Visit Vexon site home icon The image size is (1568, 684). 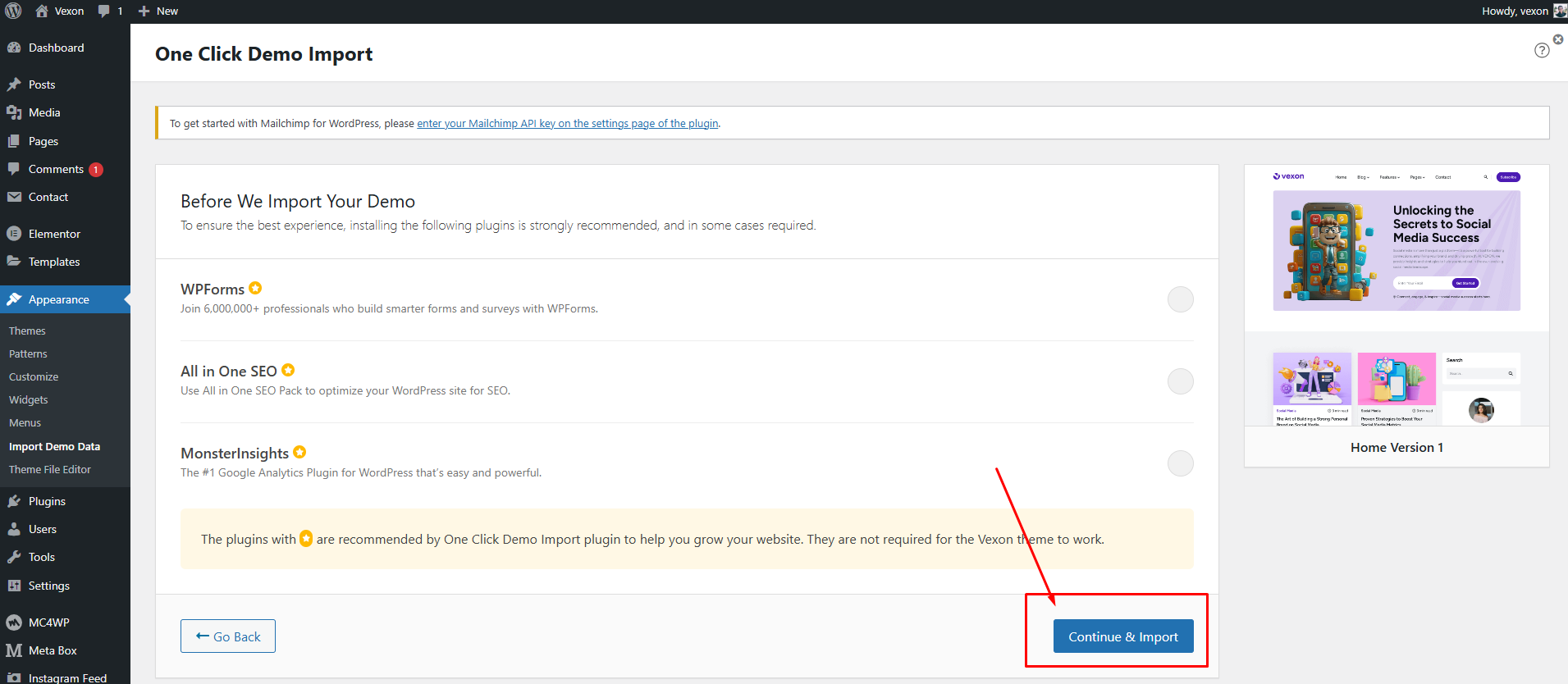coord(42,11)
